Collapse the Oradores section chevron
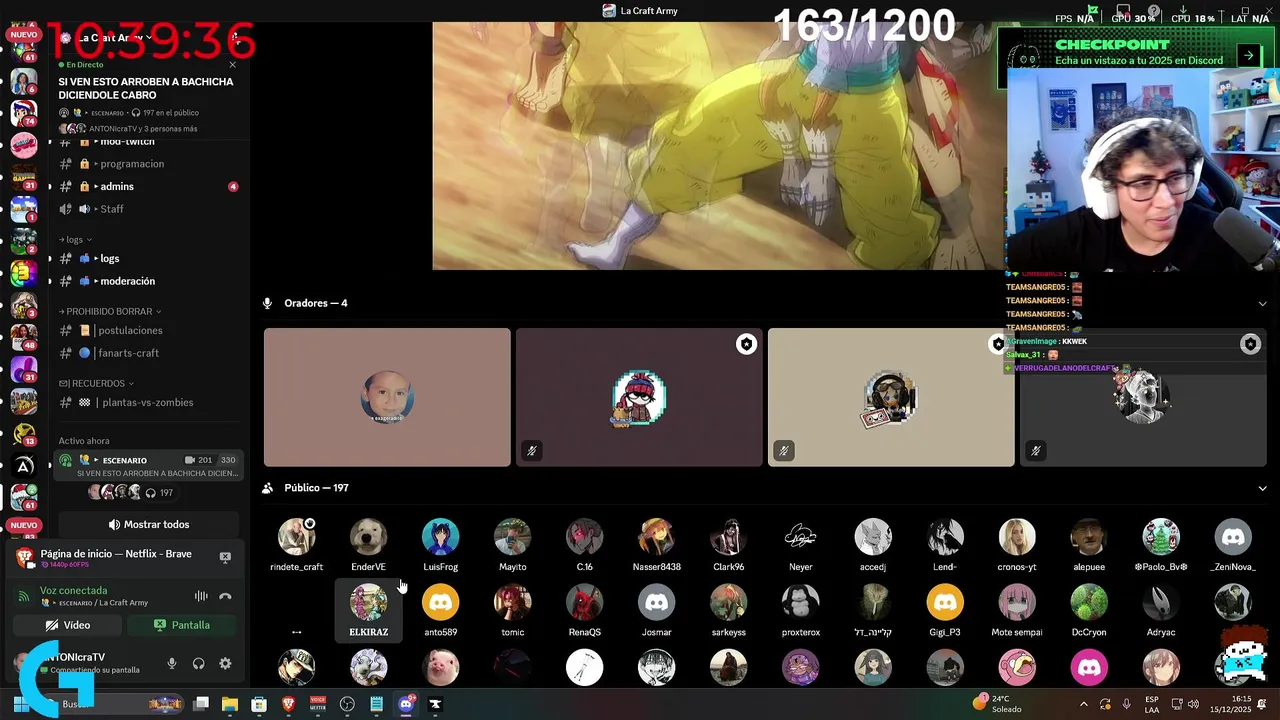Viewport: 1280px width, 720px height. coord(1262,303)
